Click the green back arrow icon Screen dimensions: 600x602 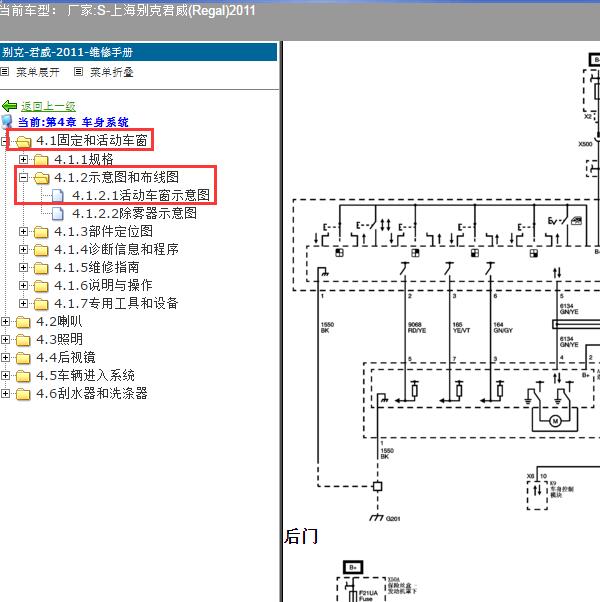click(9, 106)
